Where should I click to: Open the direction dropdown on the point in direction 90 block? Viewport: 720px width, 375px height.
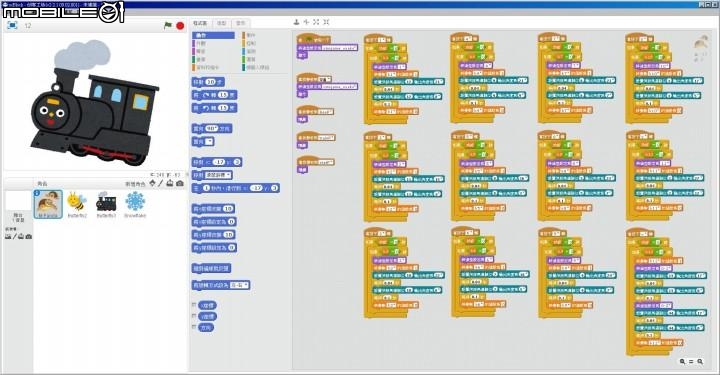point(211,129)
